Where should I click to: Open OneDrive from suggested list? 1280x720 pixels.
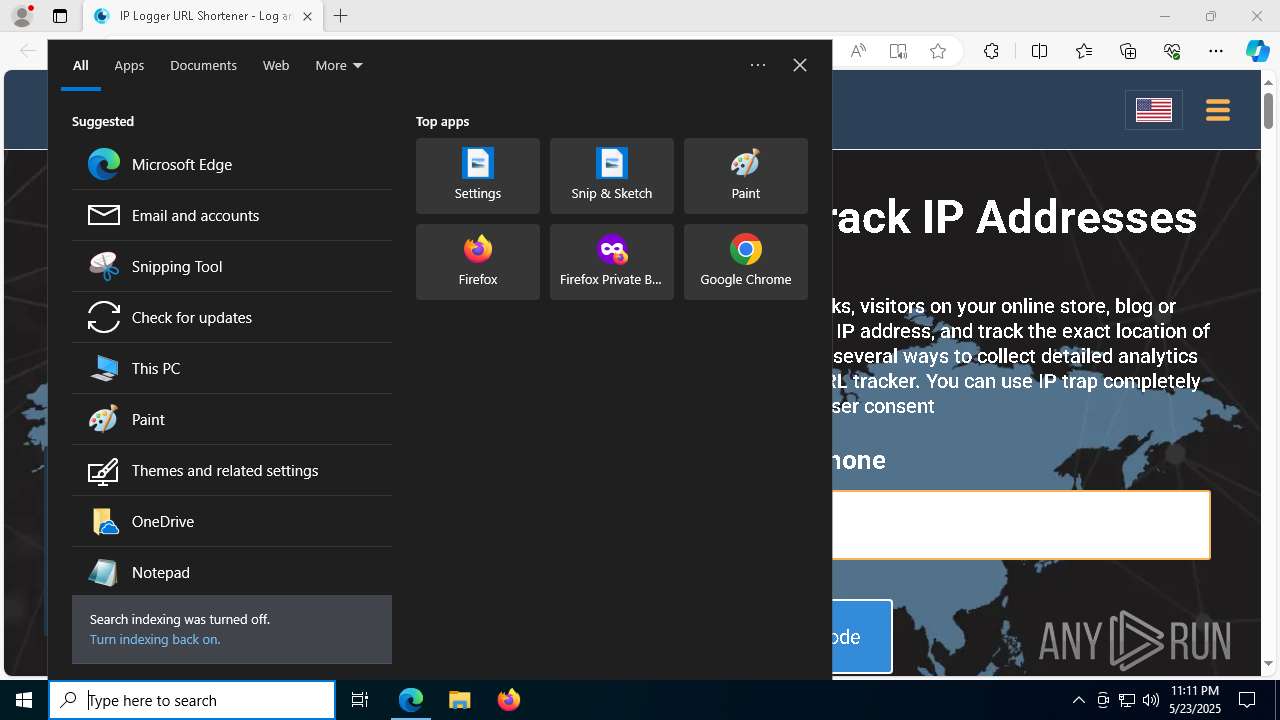pos(232,521)
